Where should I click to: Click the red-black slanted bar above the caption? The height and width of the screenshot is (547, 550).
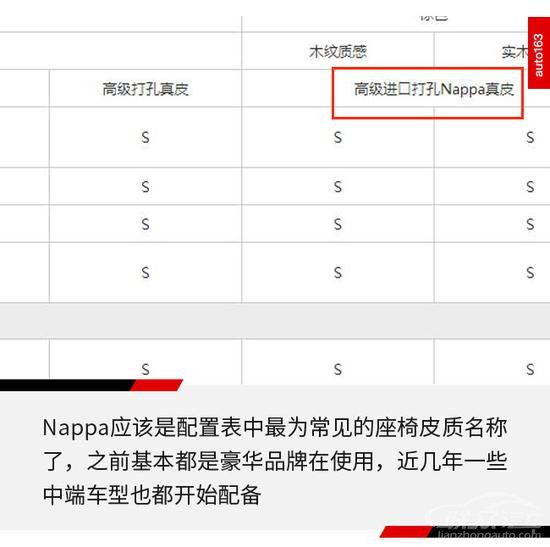tap(91, 385)
